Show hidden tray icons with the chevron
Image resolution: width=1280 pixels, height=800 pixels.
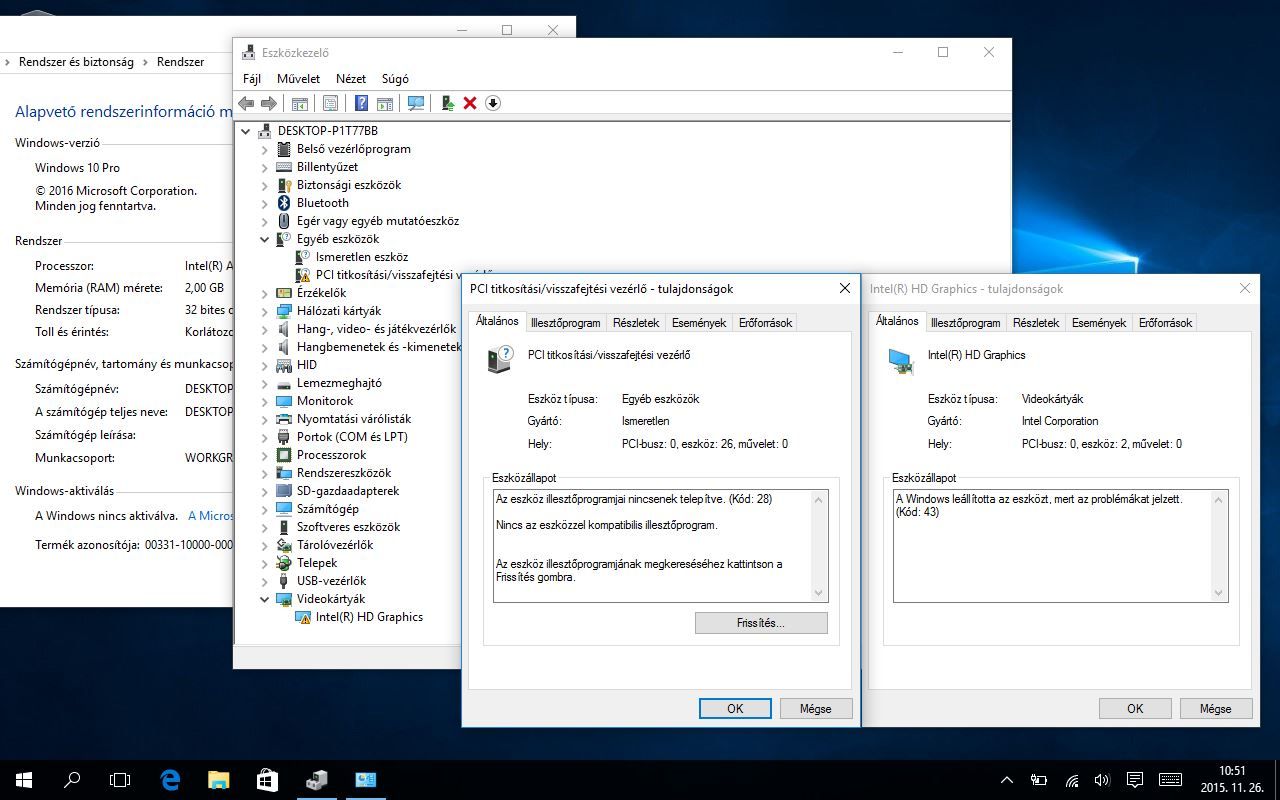coord(1007,780)
